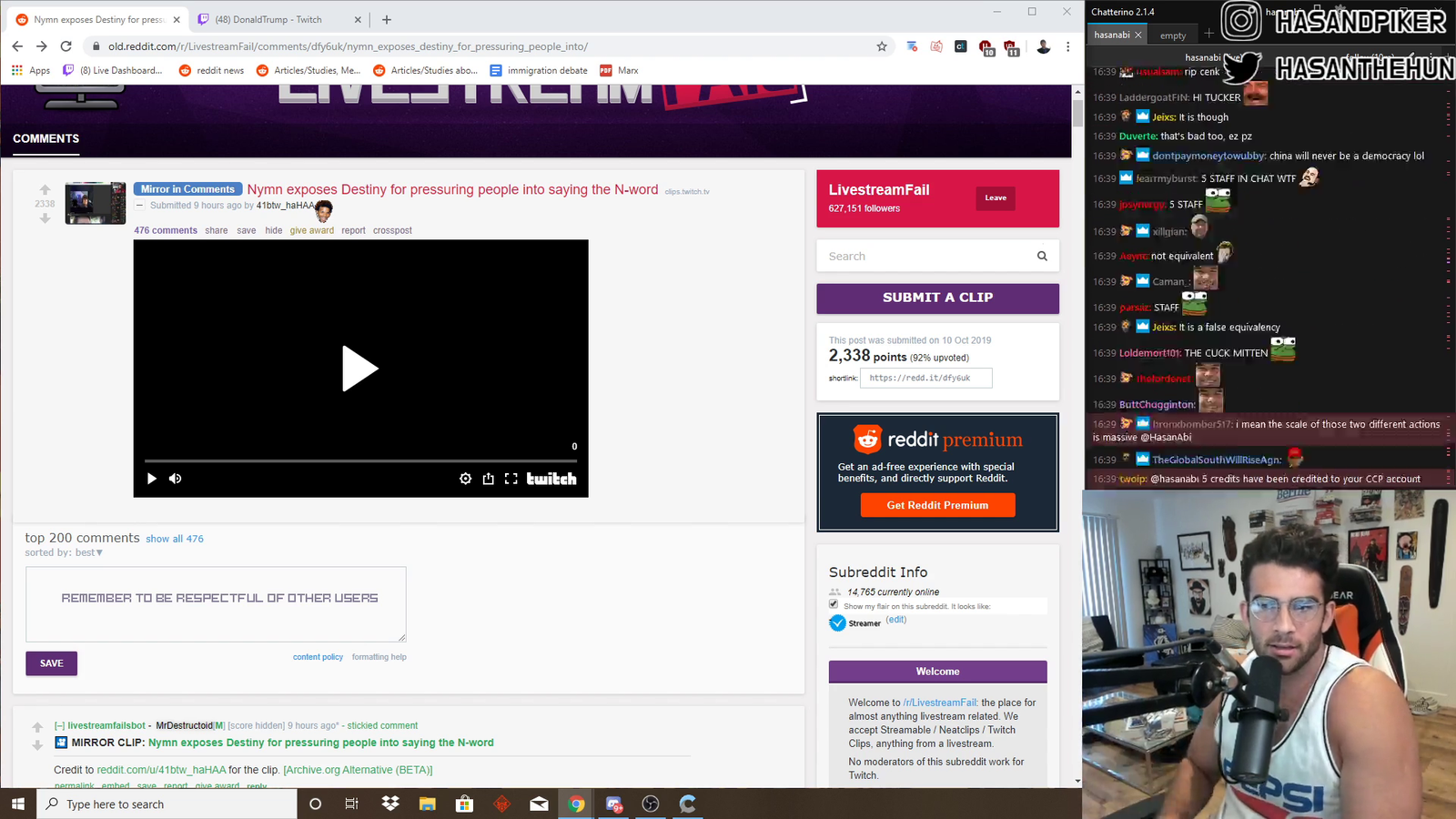The width and height of the screenshot is (1456, 819).
Task: Open the Marx PDF bookmark
Action: click(x=619, y=70)
